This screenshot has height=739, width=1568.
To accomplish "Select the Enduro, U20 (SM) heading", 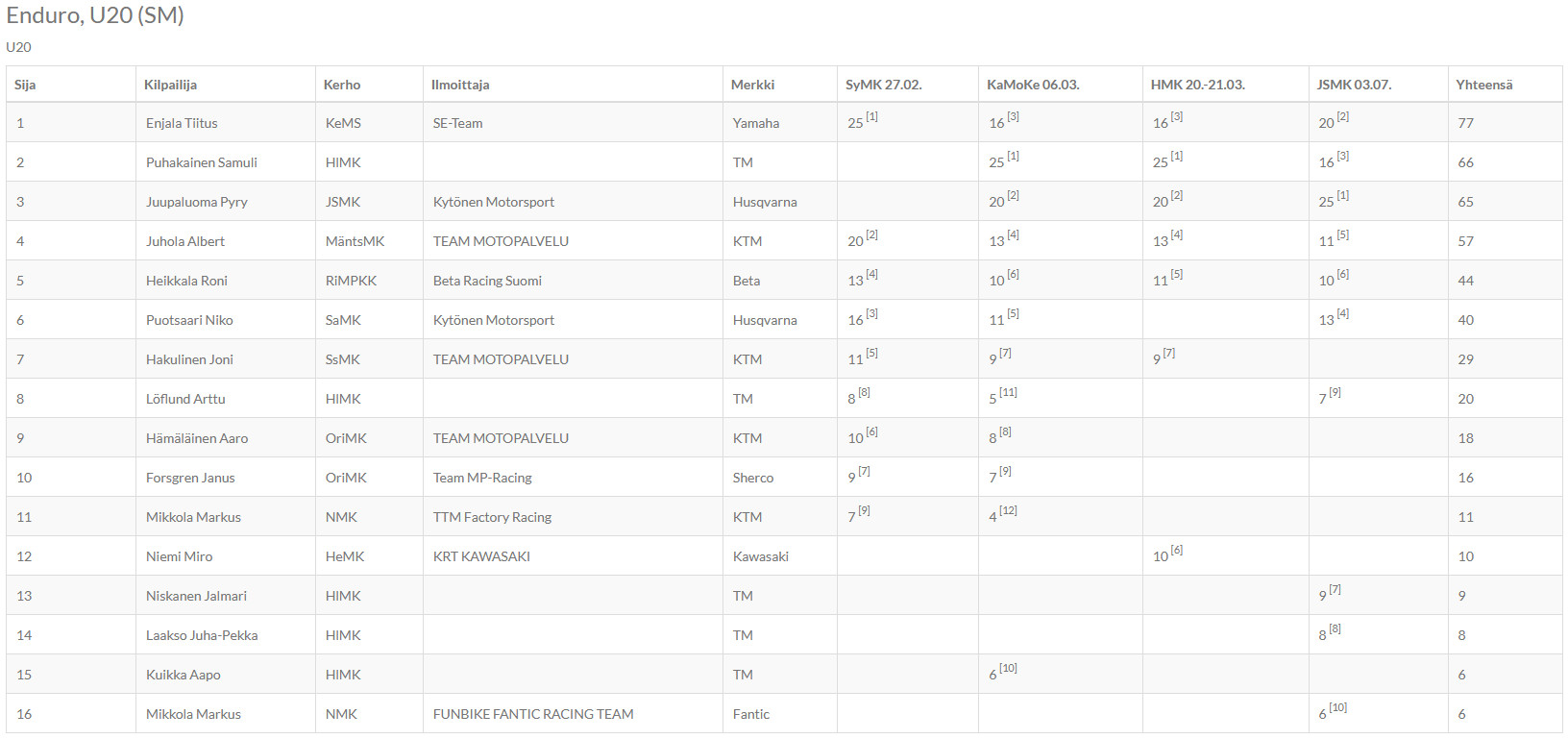I will pyautogui.click(x=95, y=15).
